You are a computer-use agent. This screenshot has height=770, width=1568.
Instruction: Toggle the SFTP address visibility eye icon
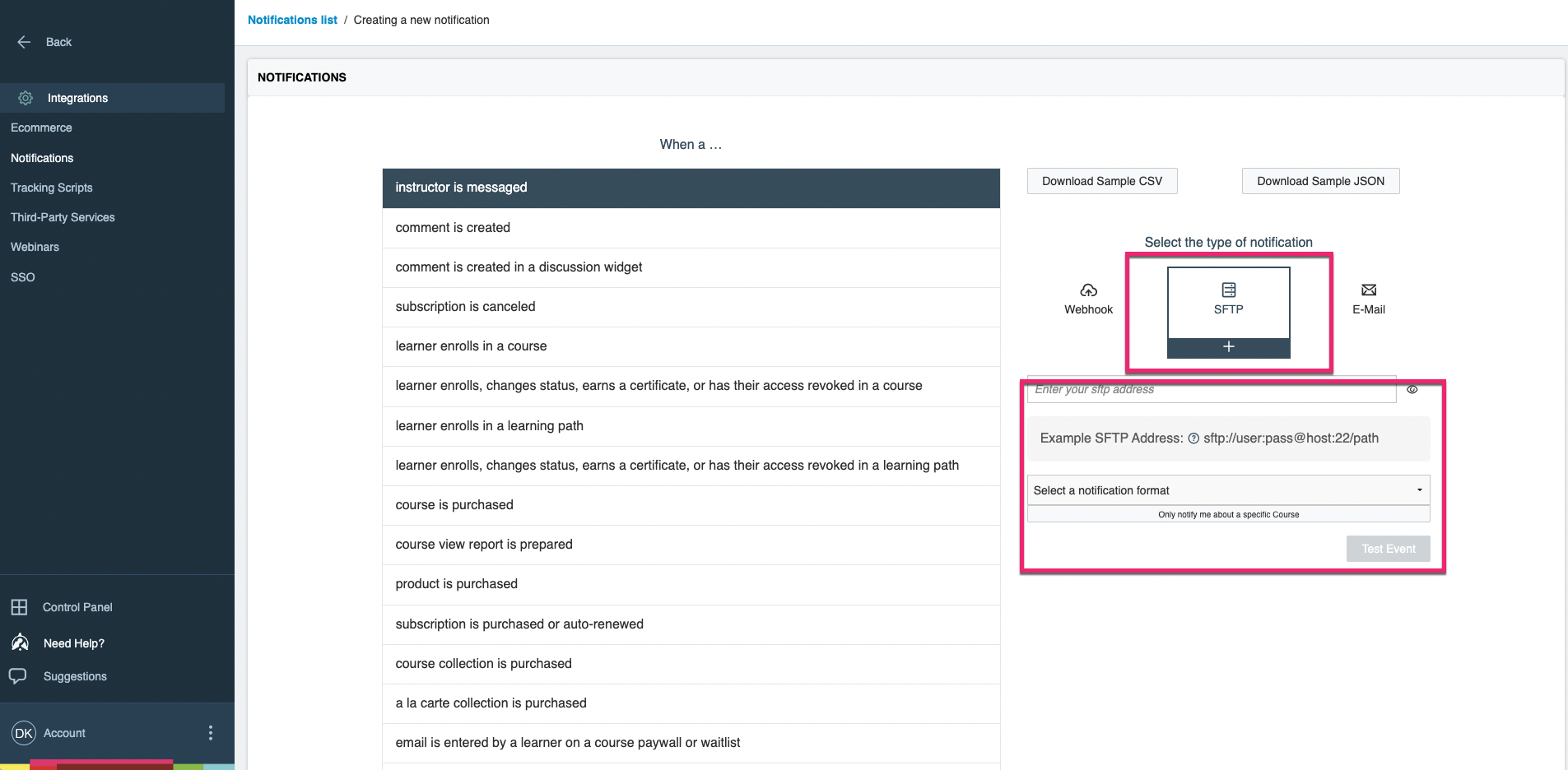click(x=1413, y=389)
